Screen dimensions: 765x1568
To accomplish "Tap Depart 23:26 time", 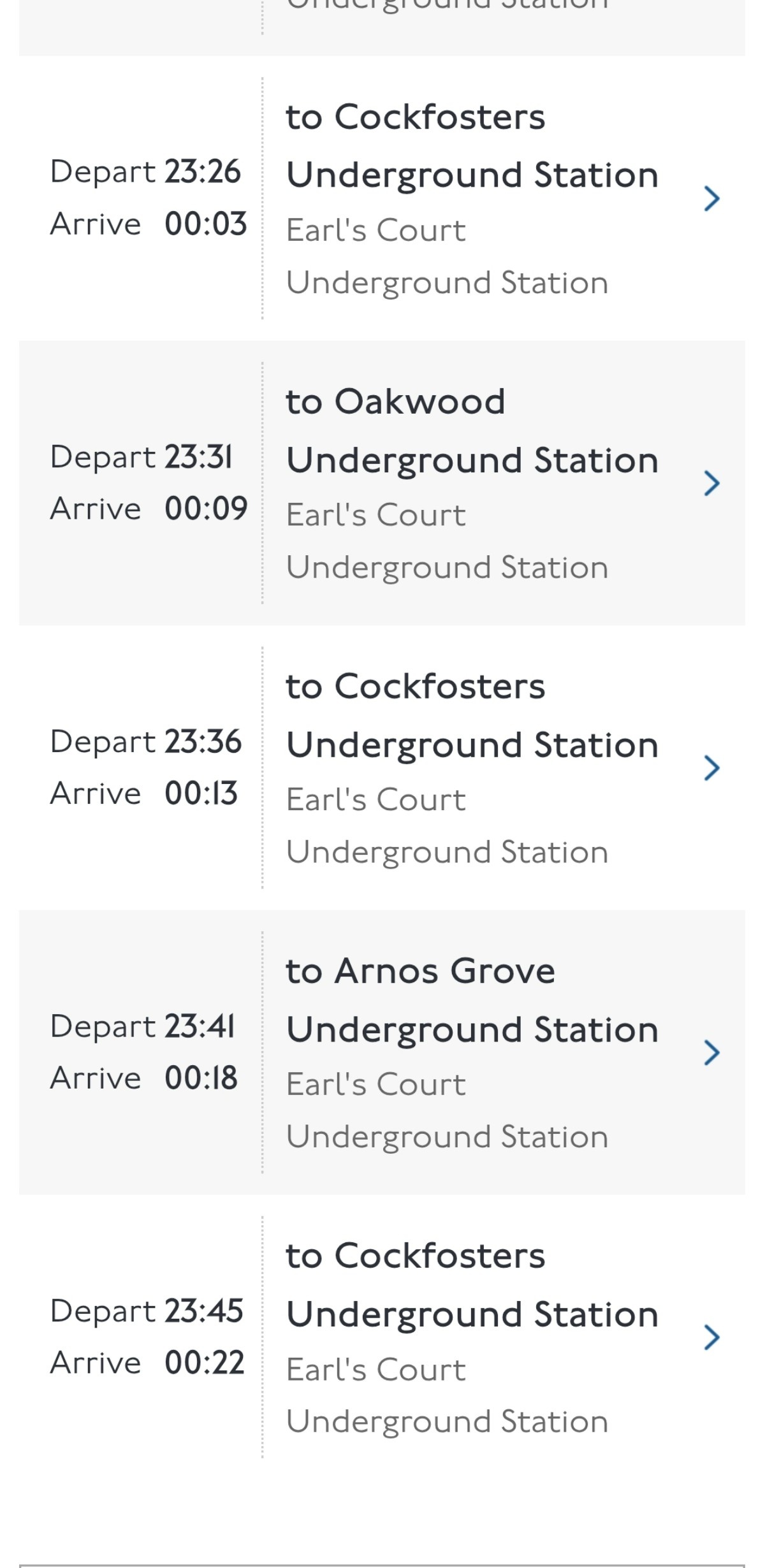I will click(203, 172).
